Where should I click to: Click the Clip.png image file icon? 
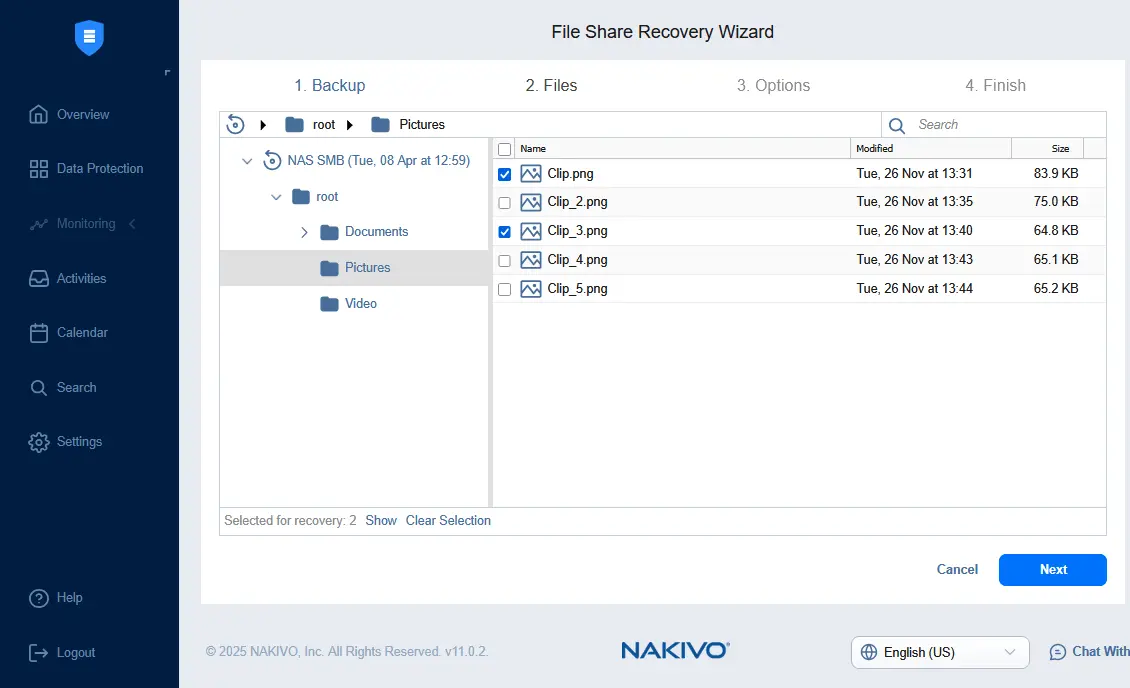click(x=530, y=174)
